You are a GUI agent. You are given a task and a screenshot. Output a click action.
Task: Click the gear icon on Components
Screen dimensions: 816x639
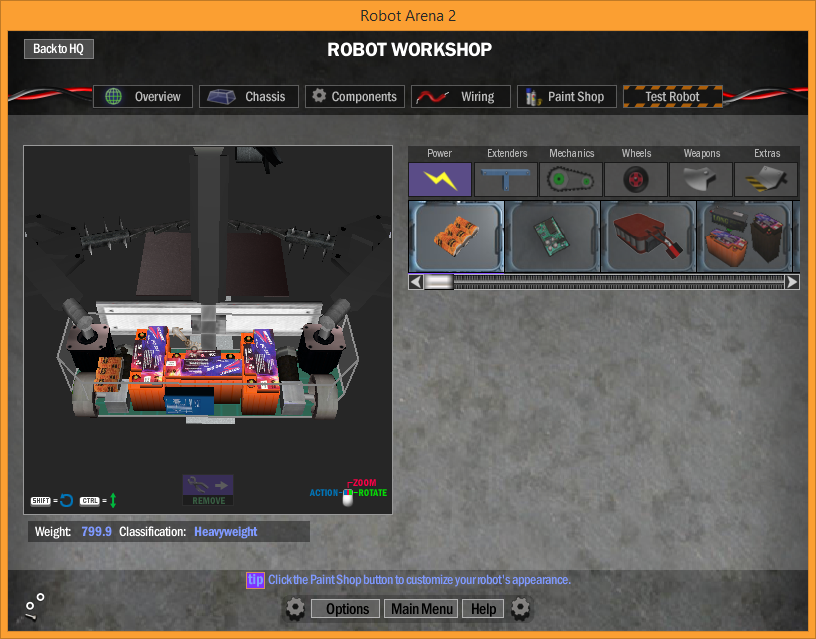319,96
